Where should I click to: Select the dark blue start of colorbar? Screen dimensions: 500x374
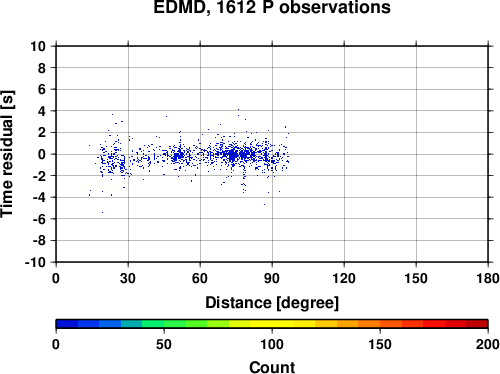click(67, 324)
